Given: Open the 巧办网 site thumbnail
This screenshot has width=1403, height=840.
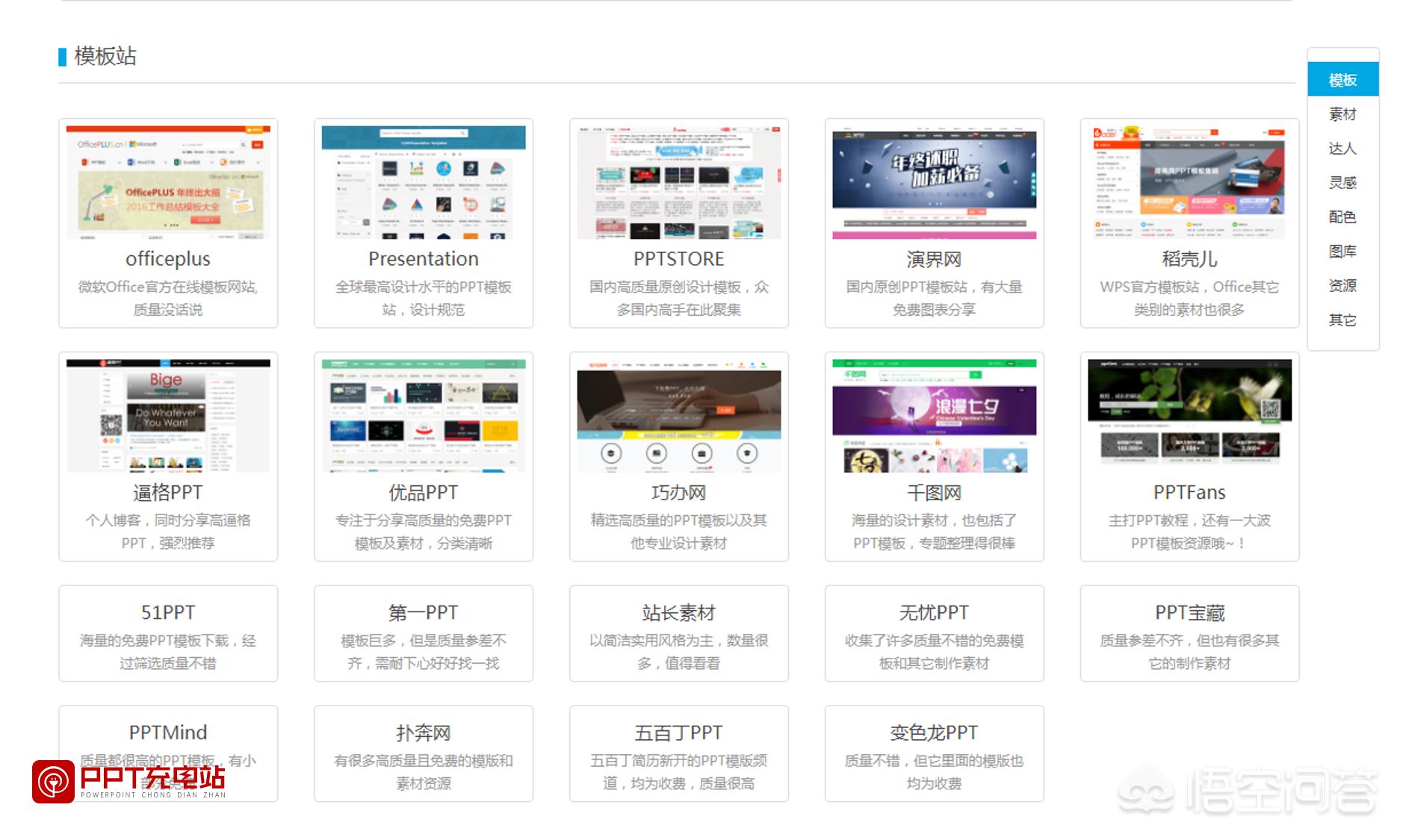Looking at the screenshot, I should 679,416.
